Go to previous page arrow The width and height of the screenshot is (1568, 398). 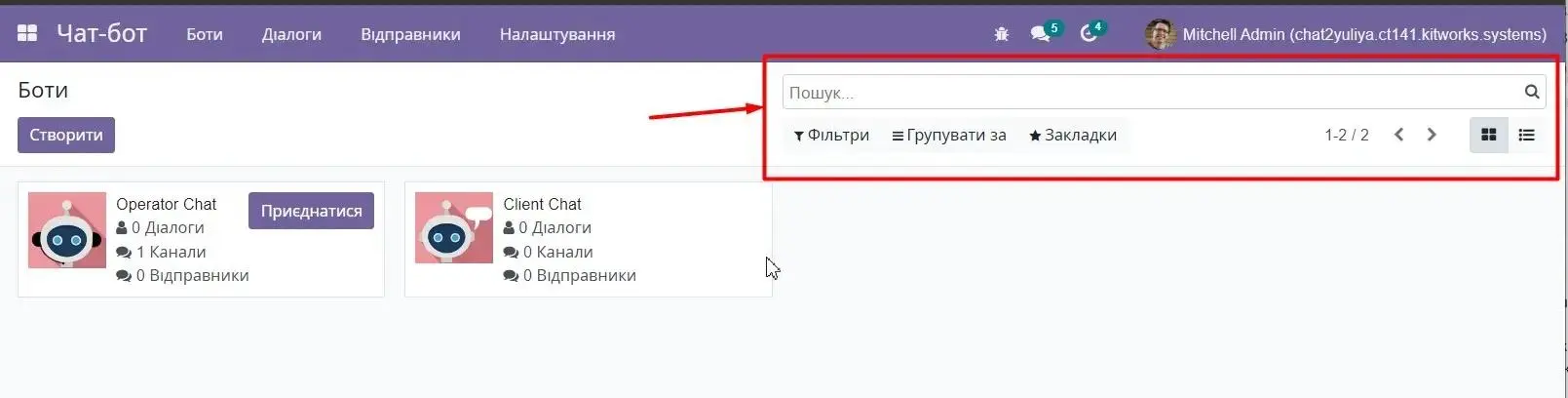tap(1398, 135)
